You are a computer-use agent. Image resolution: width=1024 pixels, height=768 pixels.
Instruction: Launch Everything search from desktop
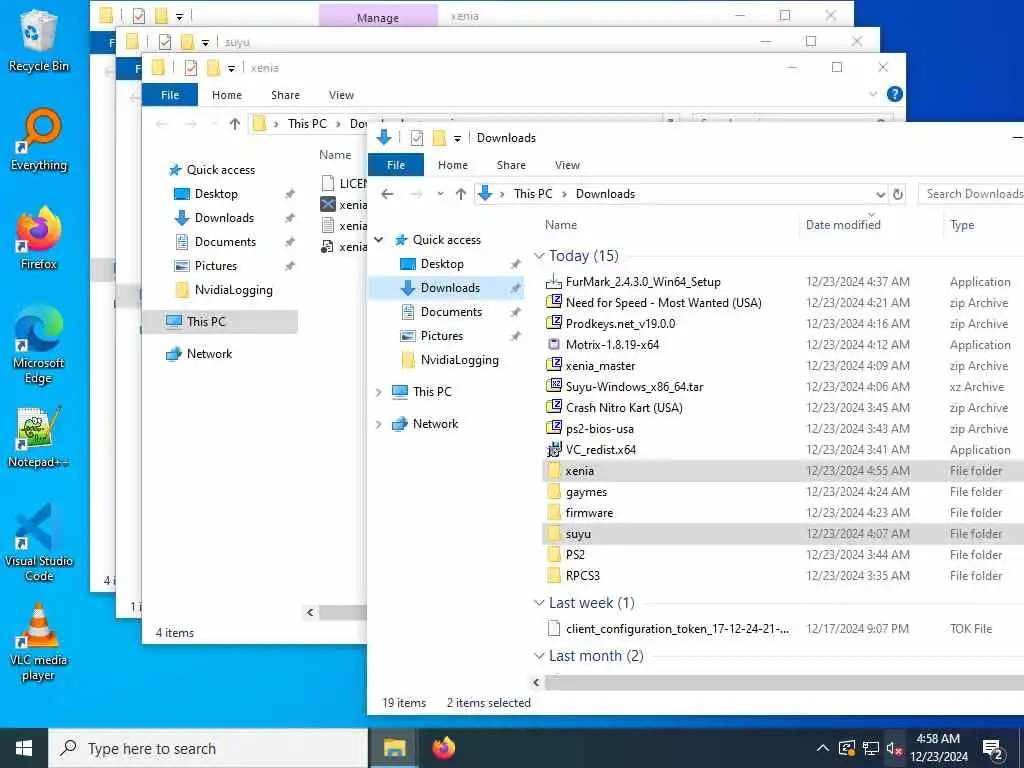pyautogui.click(x=39, y=140)
